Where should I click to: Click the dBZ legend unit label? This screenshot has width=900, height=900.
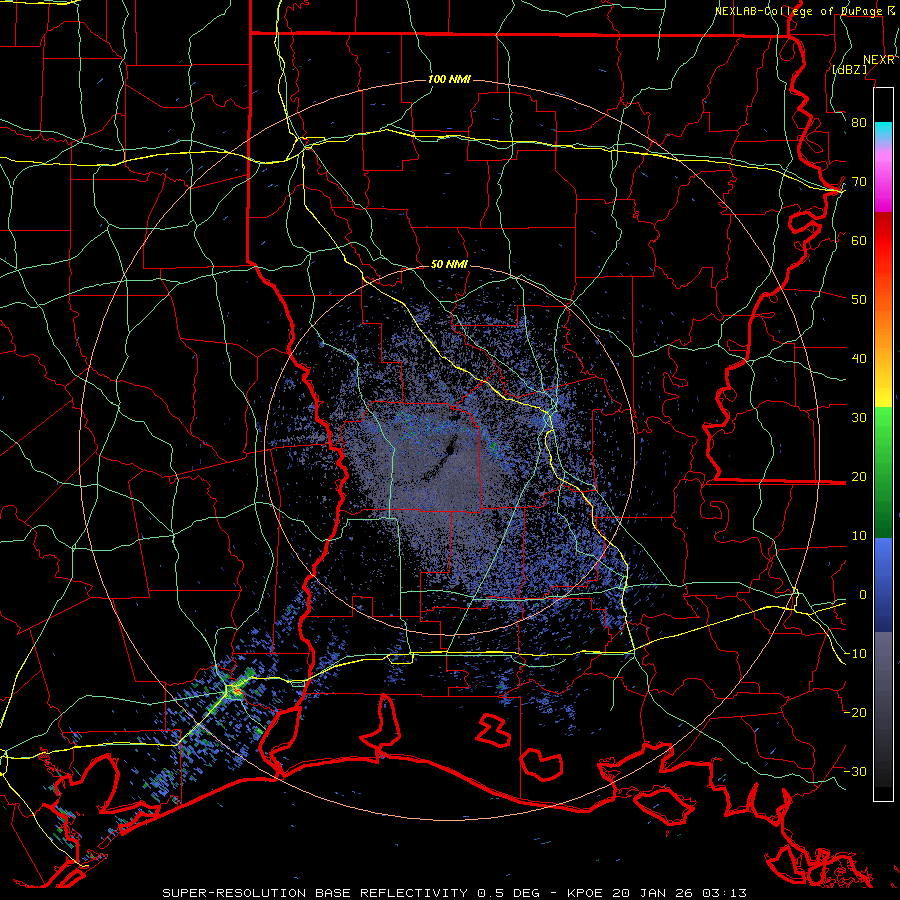(849, 69)
